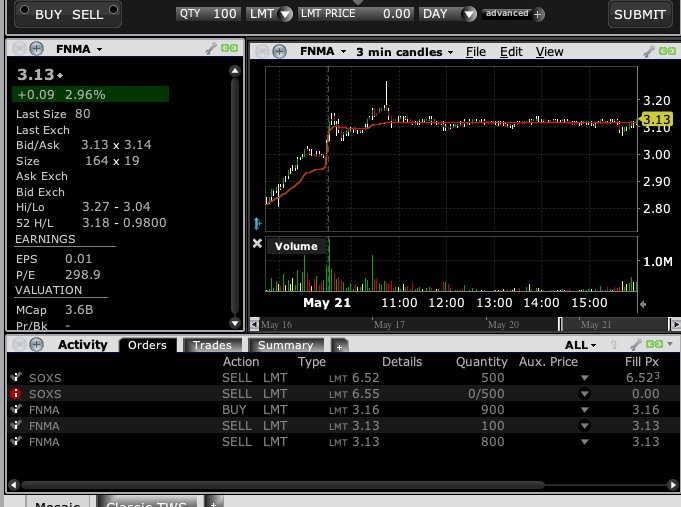681x507 pixels.
Task: Open dropdown arrow beside Activity link icon
Action: (x=670, y=344)
